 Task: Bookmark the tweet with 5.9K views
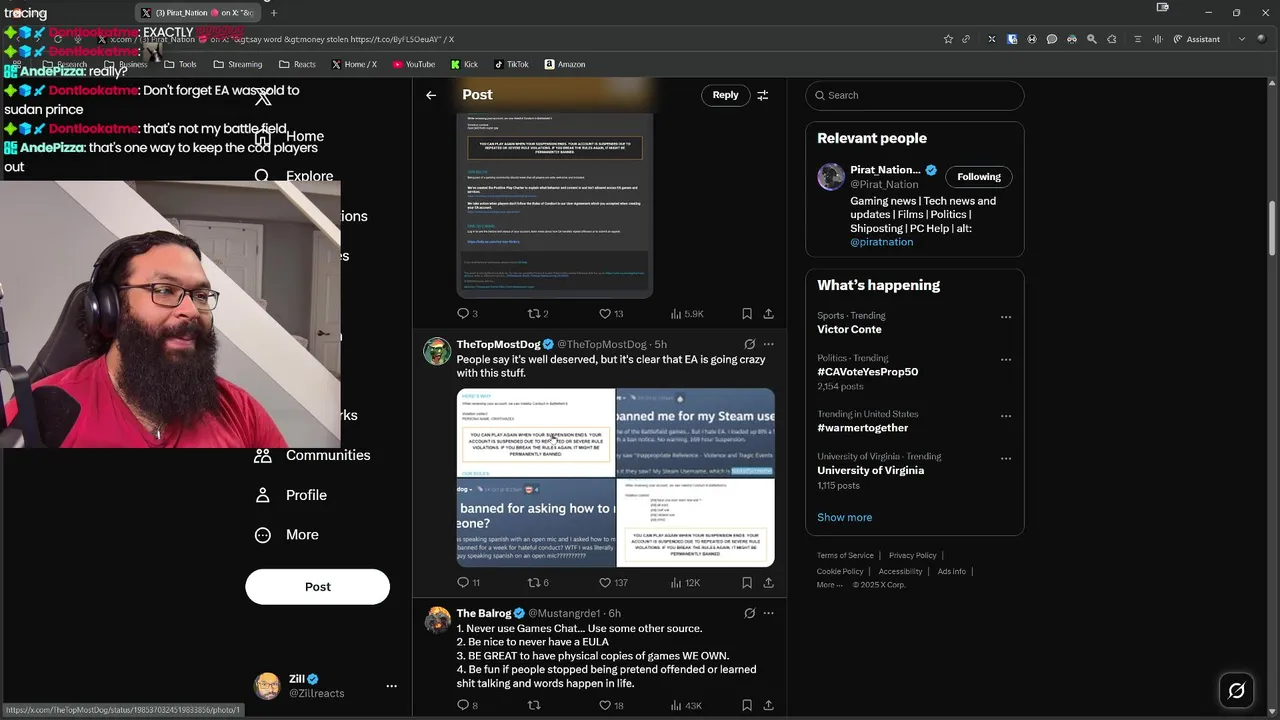tap(747, 313)
